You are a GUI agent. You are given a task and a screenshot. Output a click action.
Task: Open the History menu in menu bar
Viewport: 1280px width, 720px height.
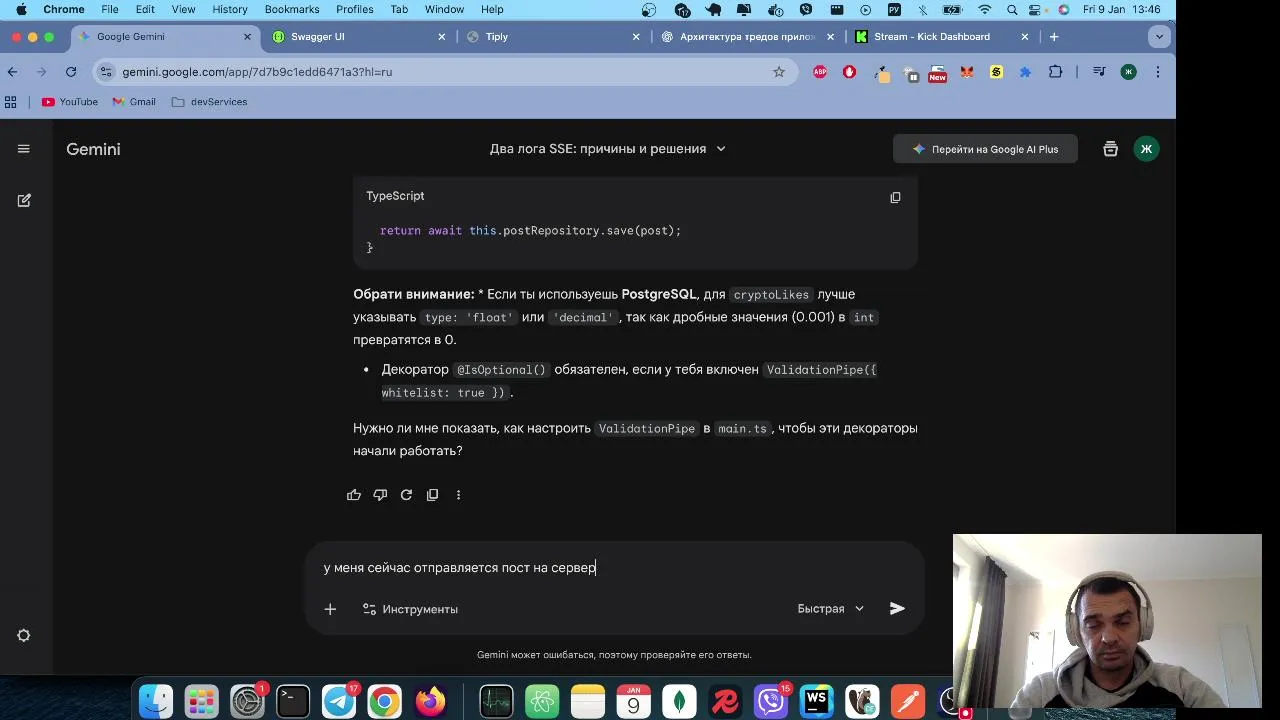(x=230, y=9)
